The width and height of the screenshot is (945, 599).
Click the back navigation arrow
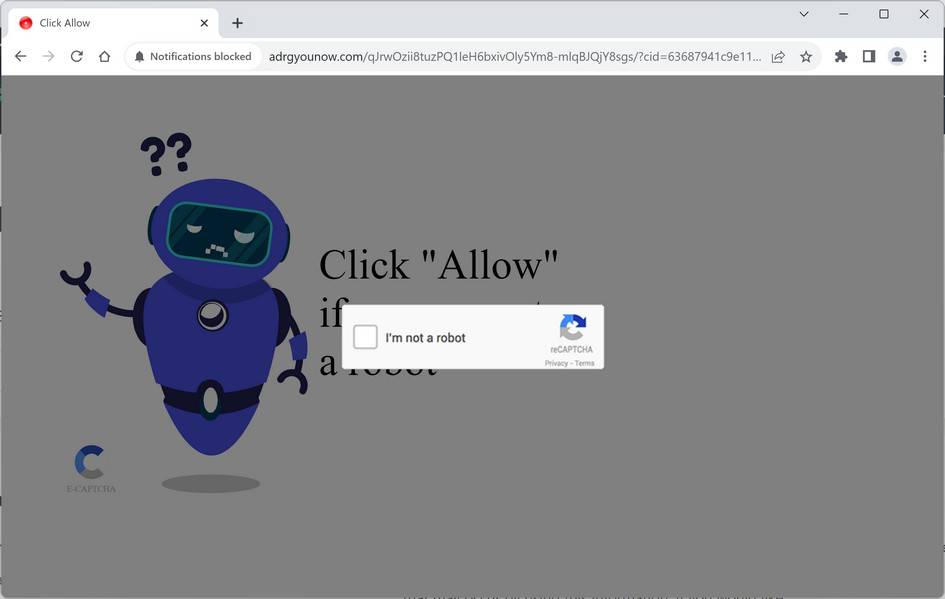point(21,56)
